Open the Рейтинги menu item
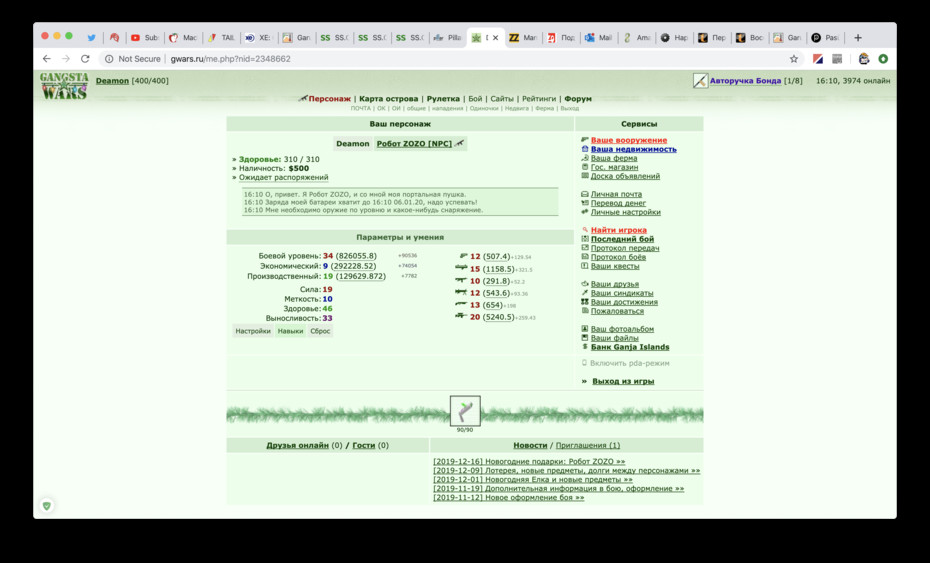This screenshot has height=563, width=930. (539, 98)
